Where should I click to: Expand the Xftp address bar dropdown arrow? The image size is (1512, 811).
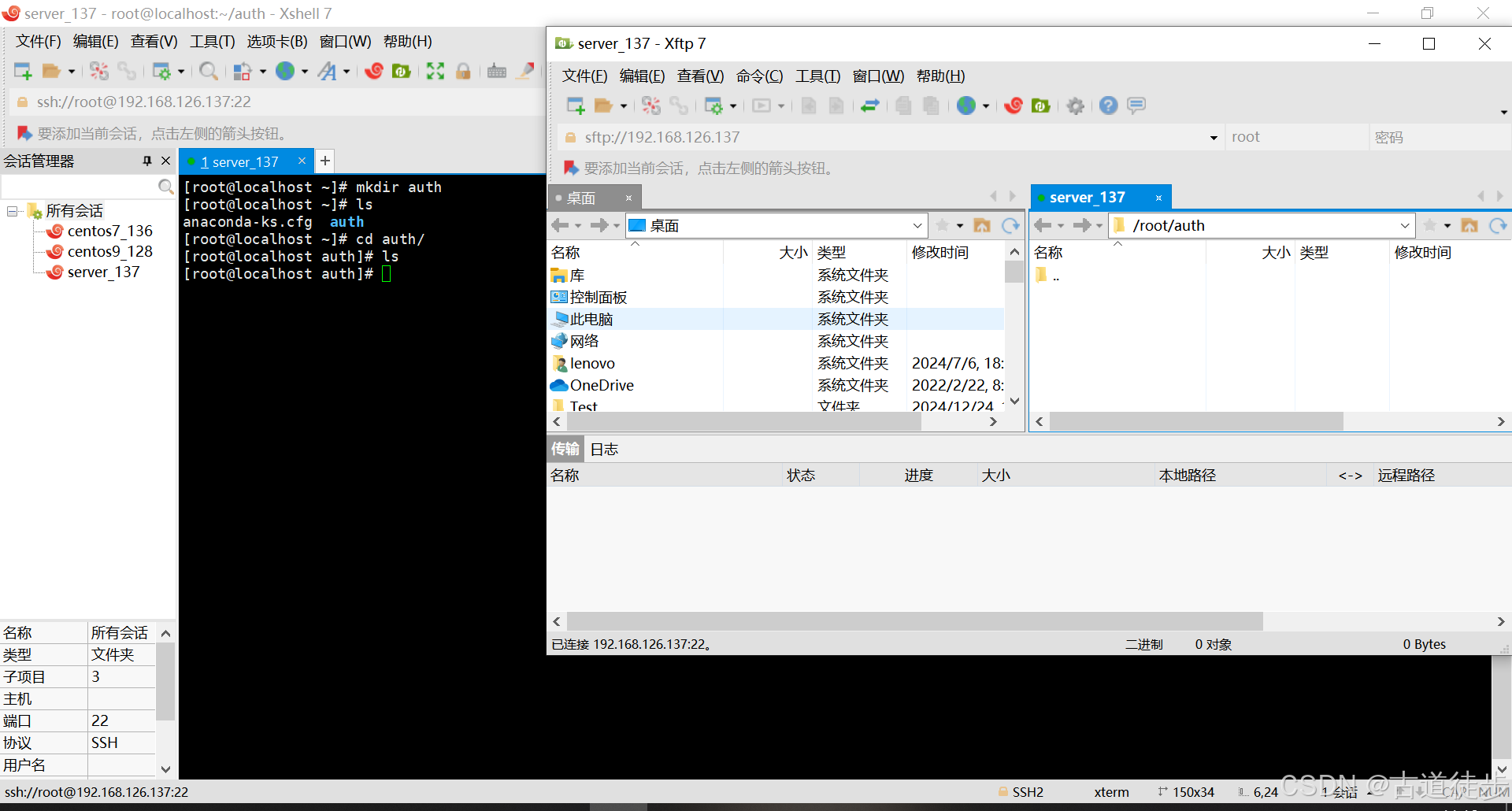coord(1214,138)
